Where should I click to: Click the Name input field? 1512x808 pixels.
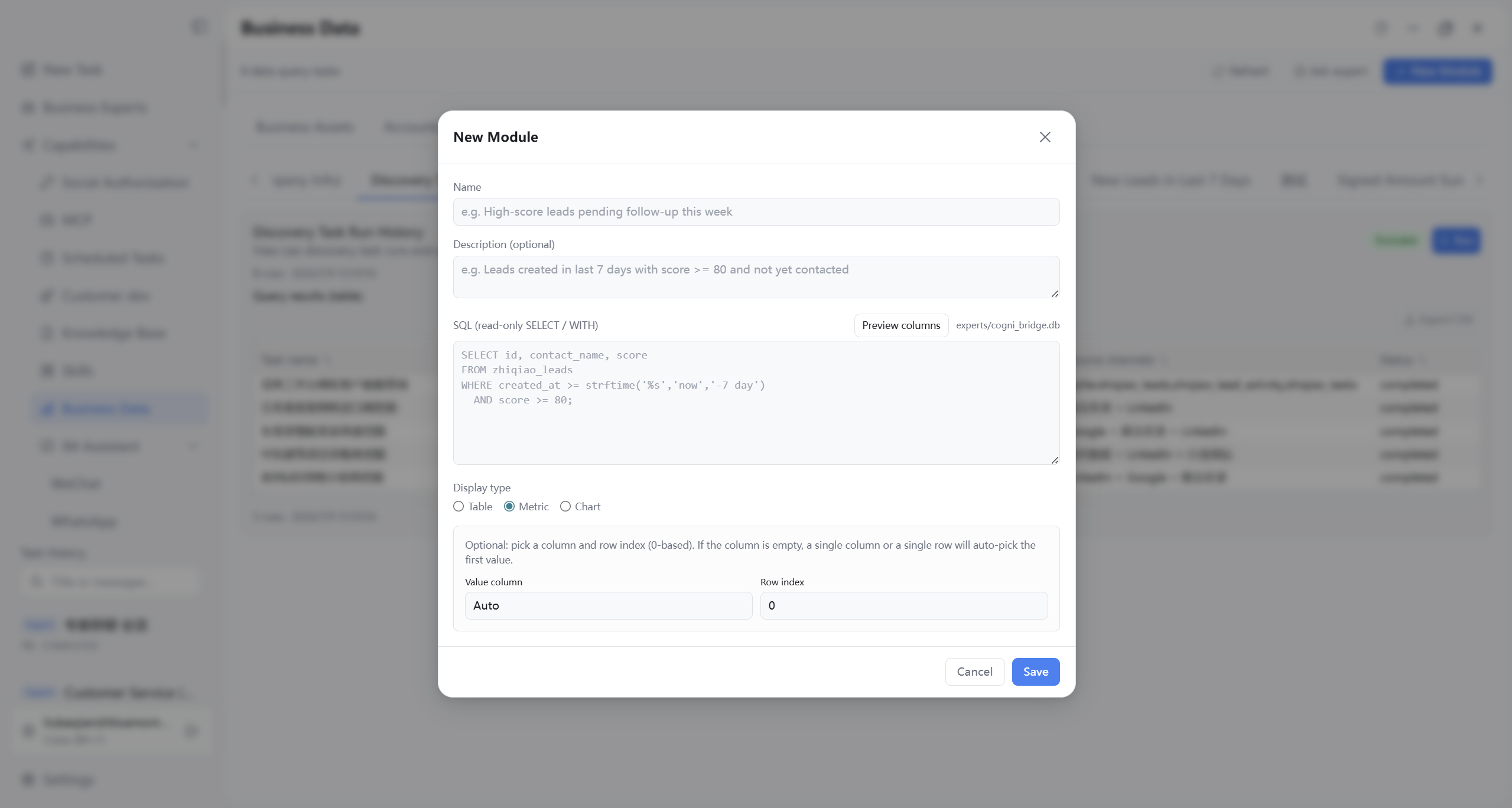[756, 211]
